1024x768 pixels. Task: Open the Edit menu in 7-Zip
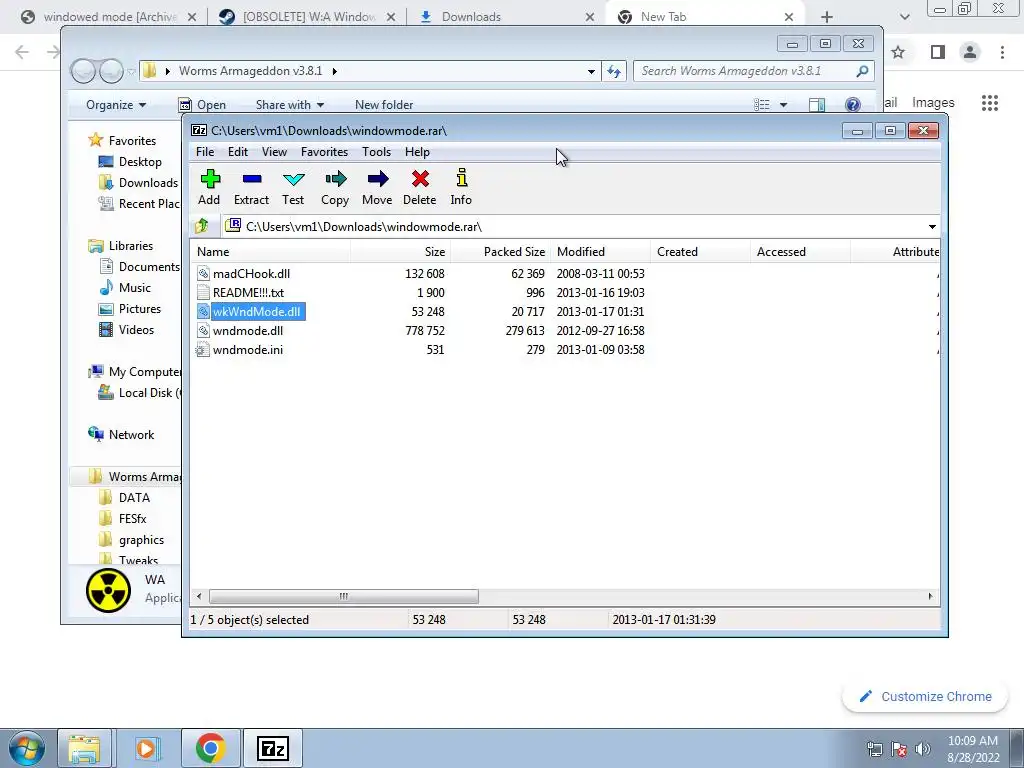click(x=238, y=152)
